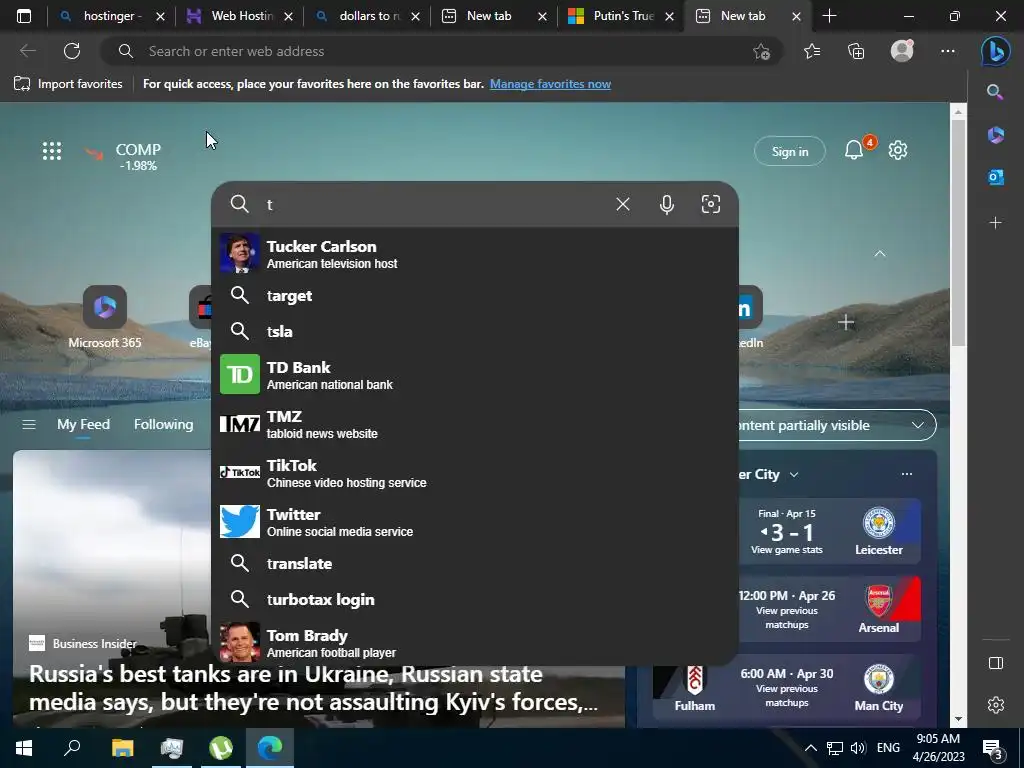Open the feed hamburger menu

[x=29, y=424]
